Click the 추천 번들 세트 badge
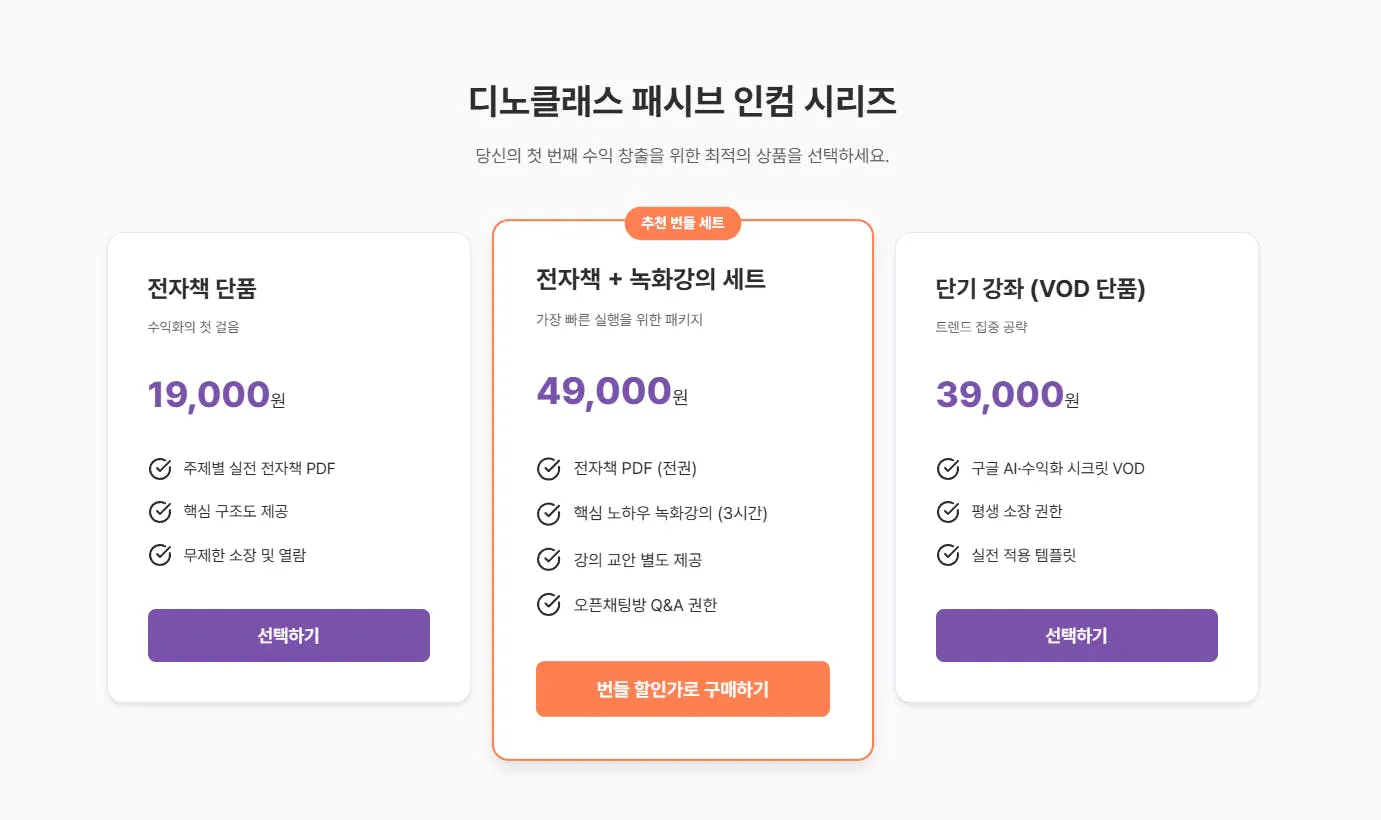The height and width of the screenshot is (820, 1381). tap(683, 223)
